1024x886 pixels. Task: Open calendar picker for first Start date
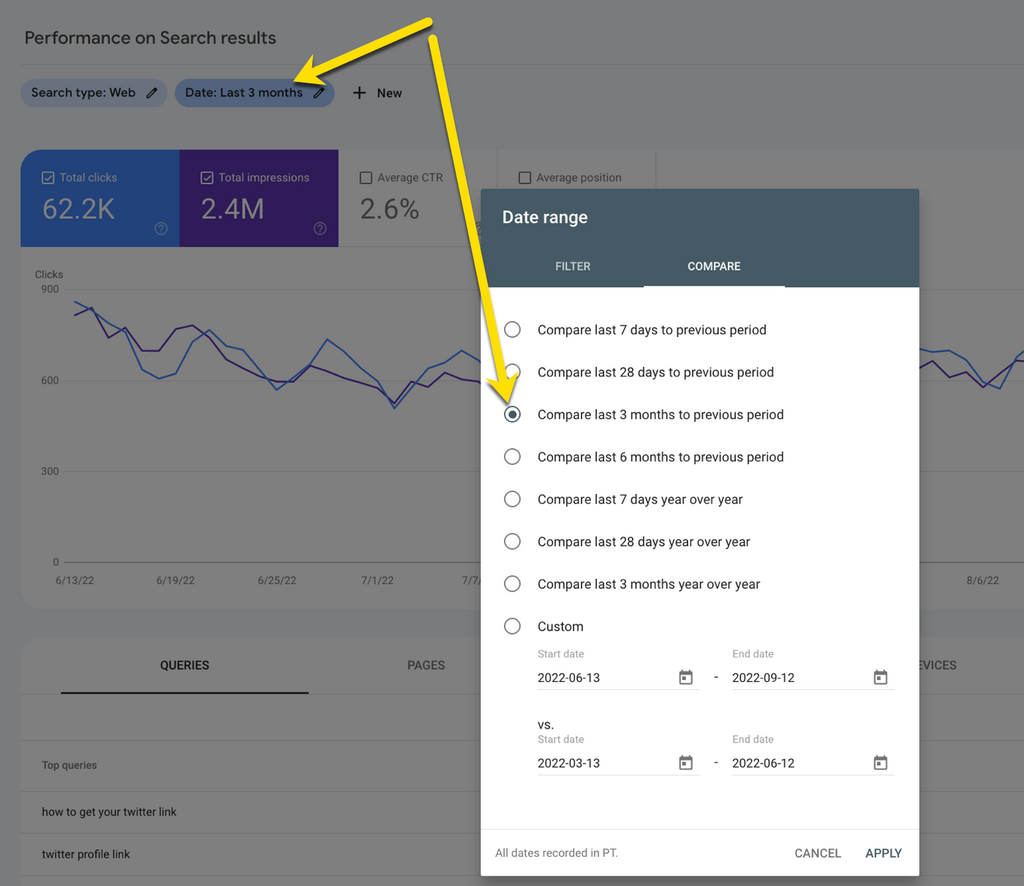pyautogui.click(x=686, y=678)
